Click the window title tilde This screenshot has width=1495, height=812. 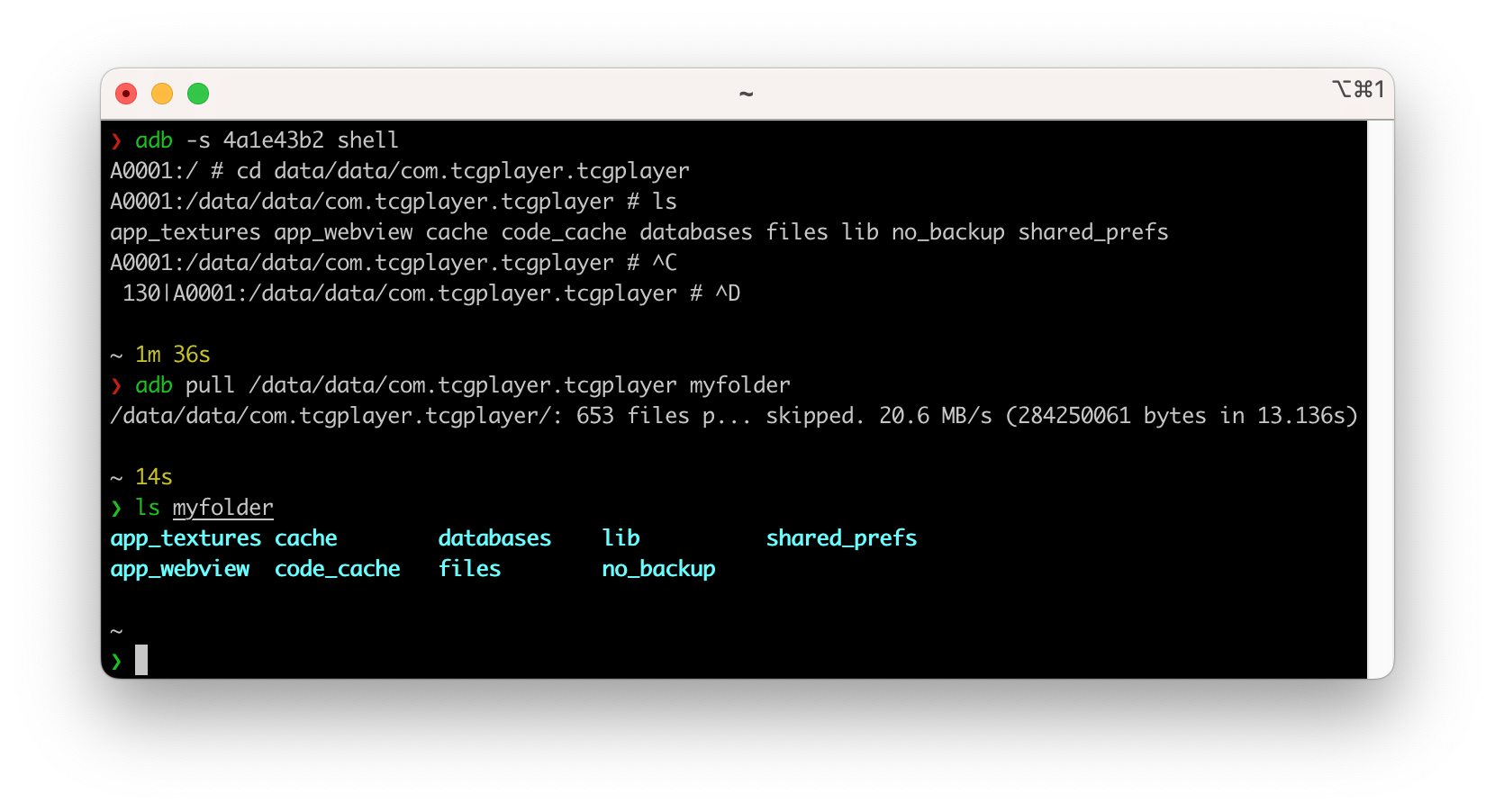click(746, 94)
